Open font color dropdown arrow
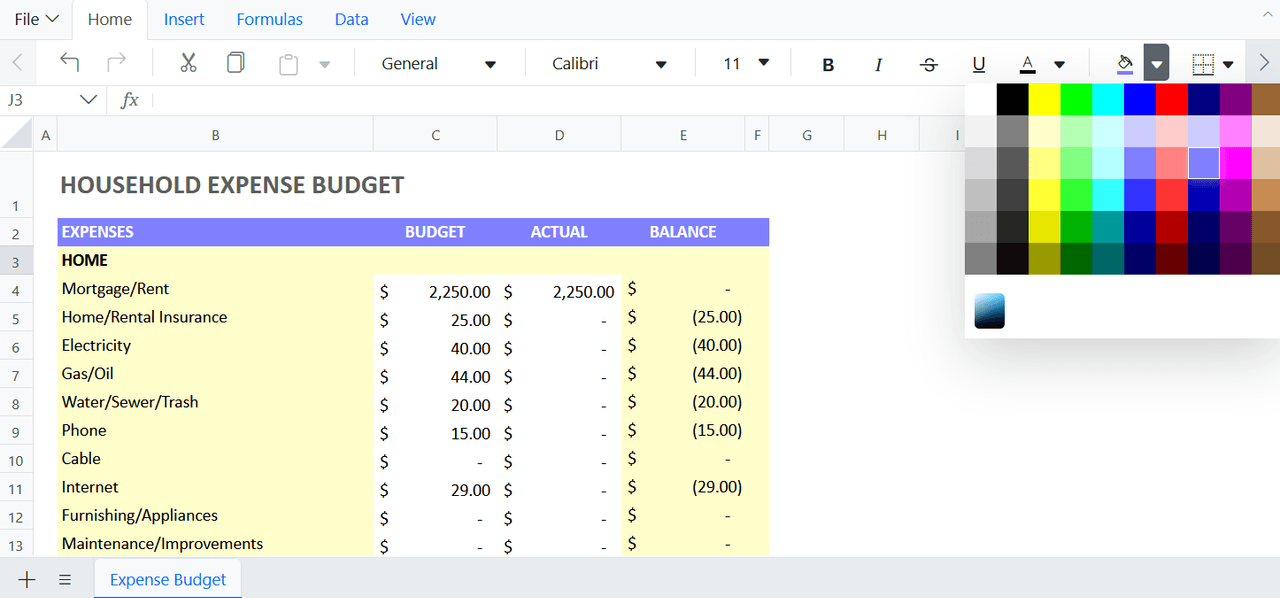 pos(1060,65)
